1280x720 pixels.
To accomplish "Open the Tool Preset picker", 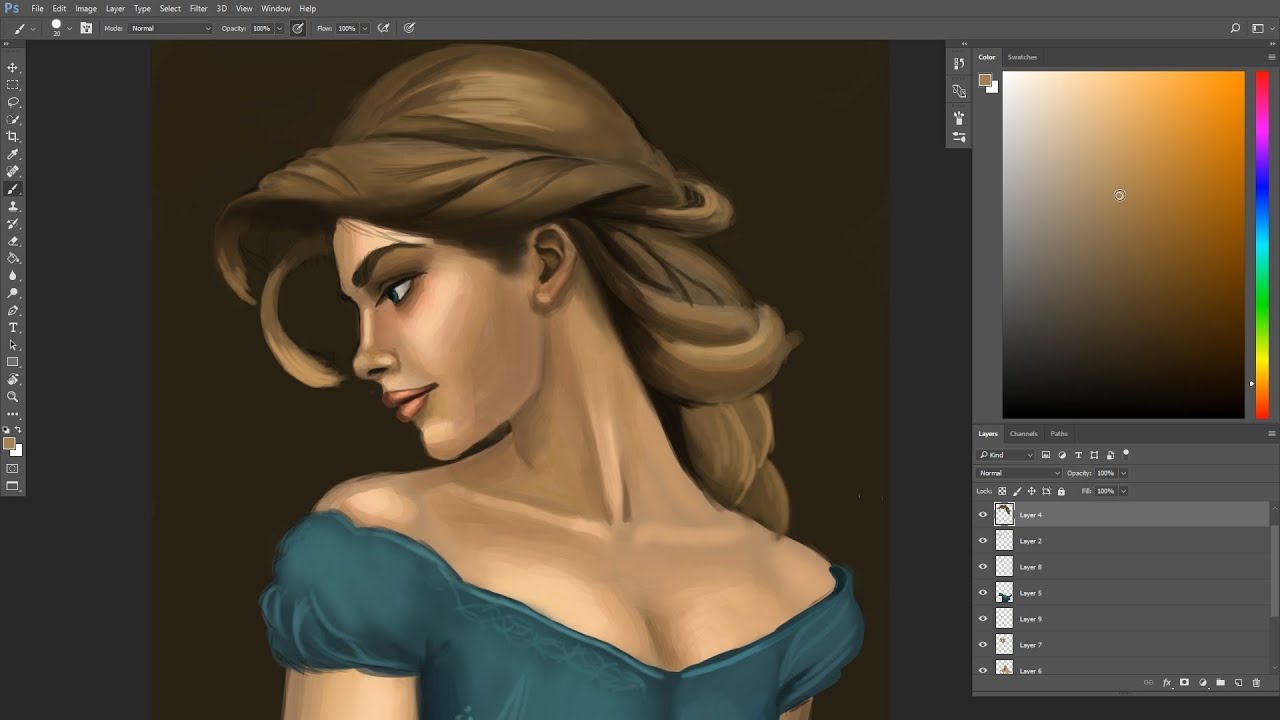I will click(24, 28).
